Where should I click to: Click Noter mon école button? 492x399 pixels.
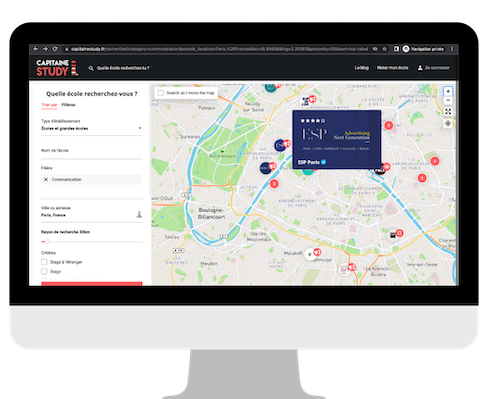392,68
